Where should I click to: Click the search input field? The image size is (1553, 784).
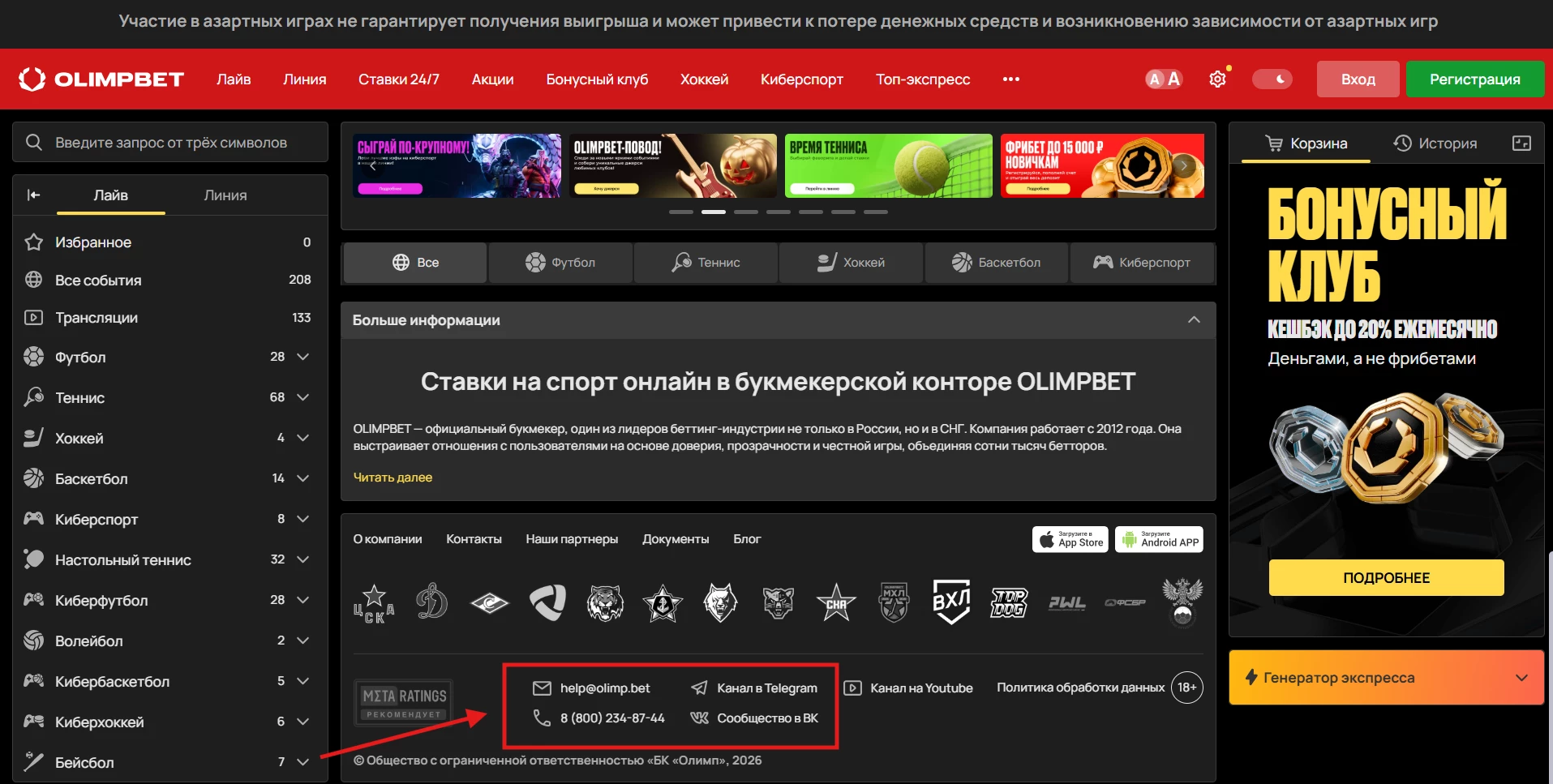click(x=170, y=143)
